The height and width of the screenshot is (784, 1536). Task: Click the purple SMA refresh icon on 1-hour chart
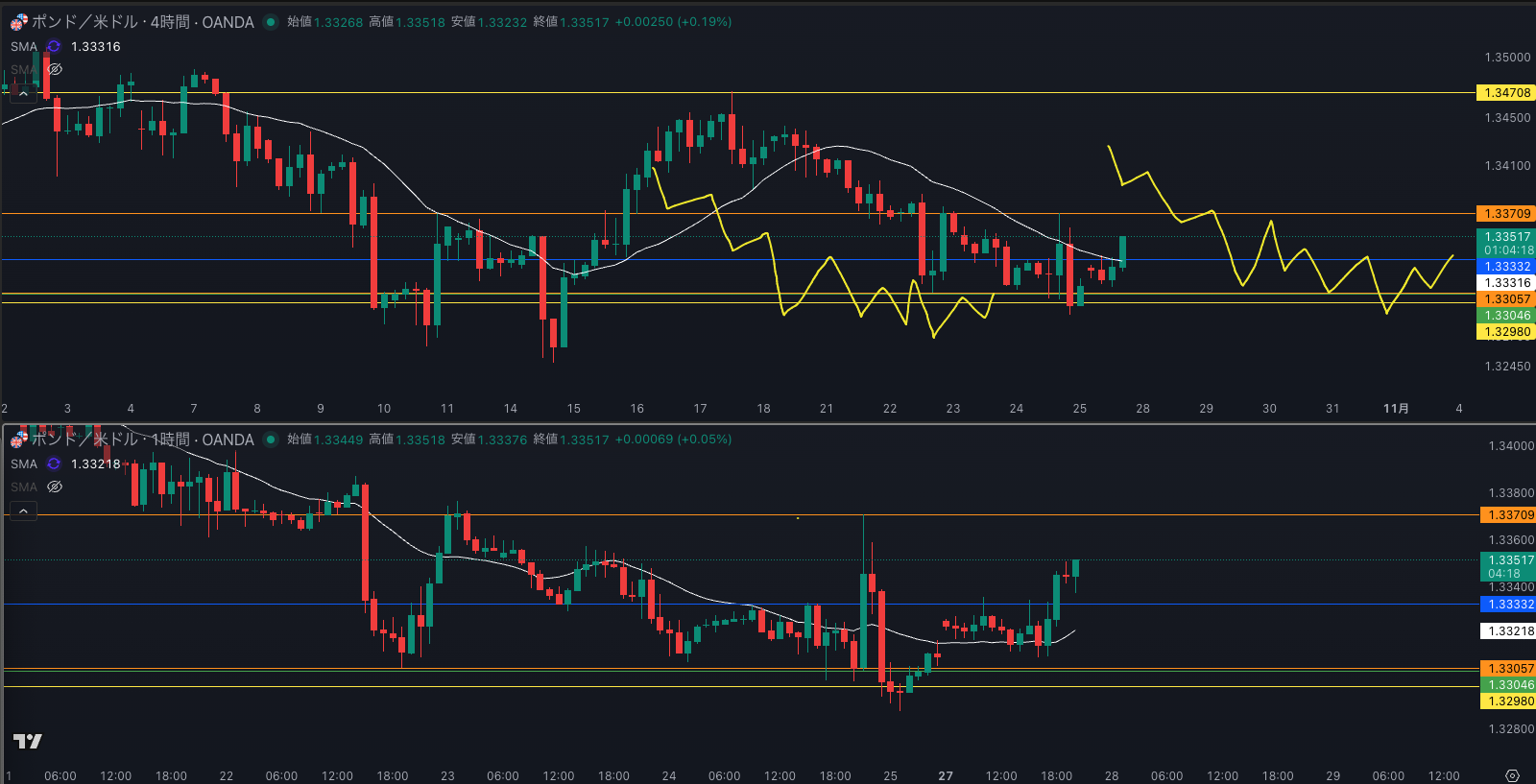tap(54, 463)
